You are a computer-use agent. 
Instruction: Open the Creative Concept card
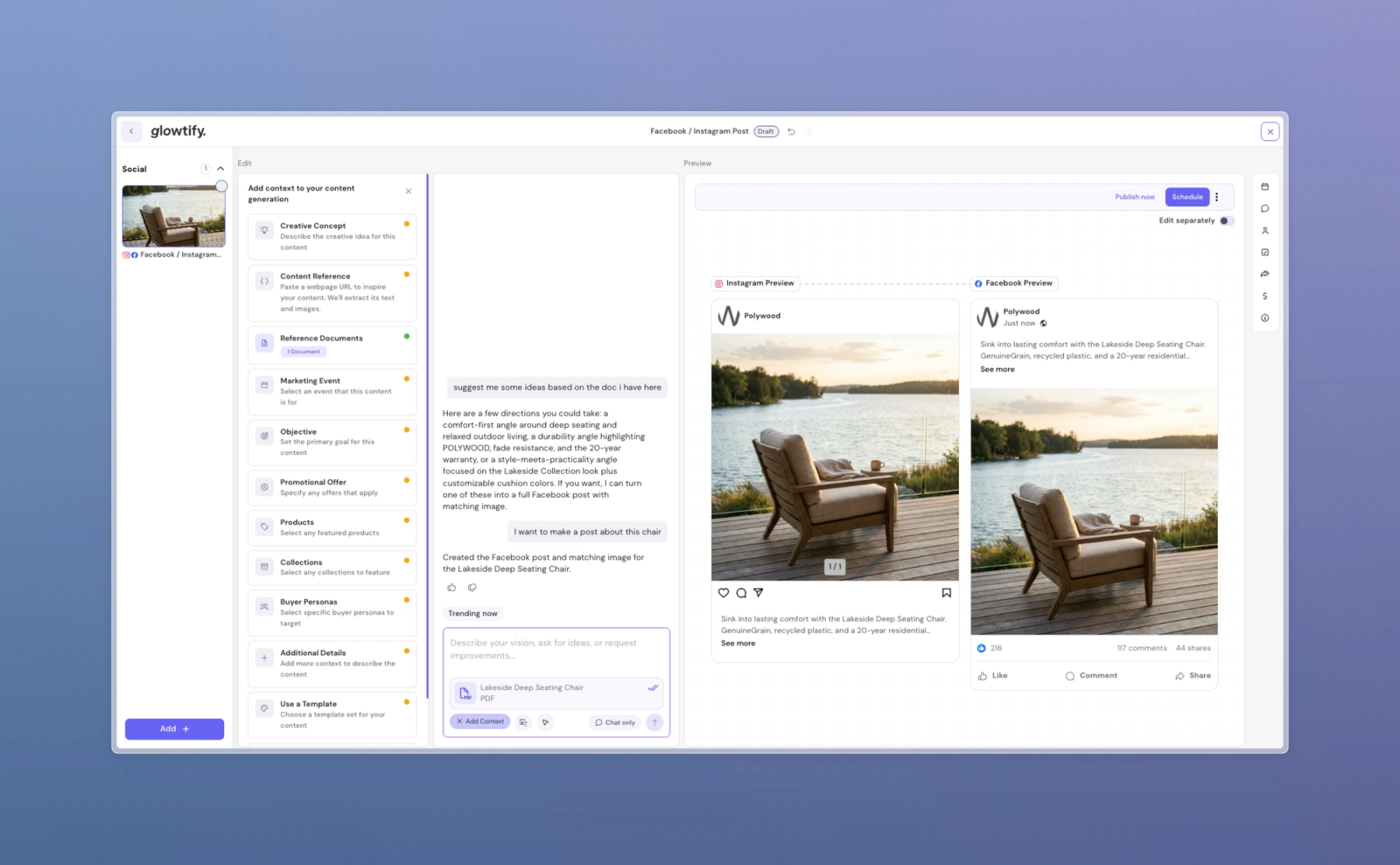[332, 236]
